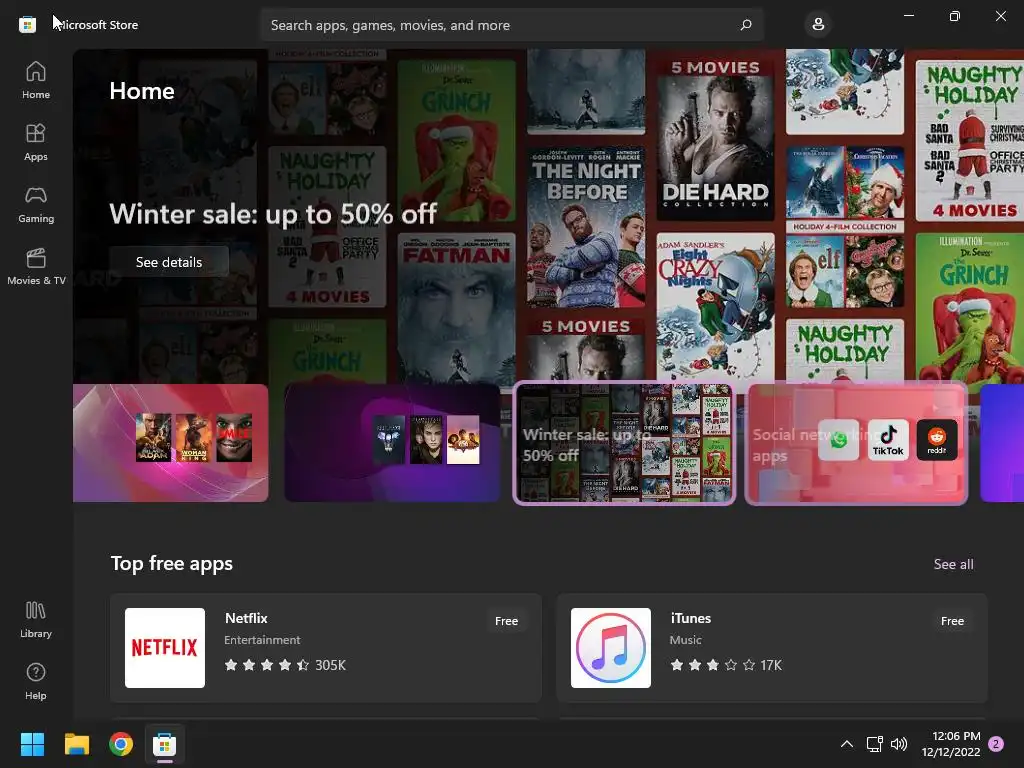Open the Apps section in sidebar
1024x768 pixels.
36,142
